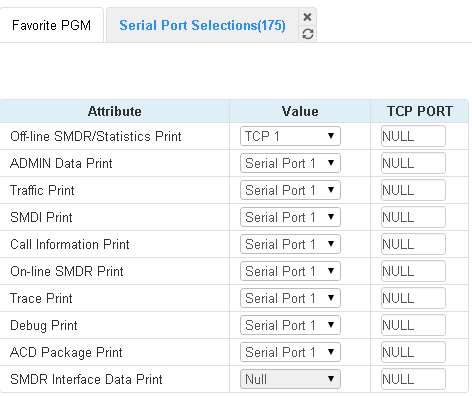The width and height of the screenshot is (472, 396).
Task: Expand the Traffic Print value dropdown
Action: click(x=290, y=190)
